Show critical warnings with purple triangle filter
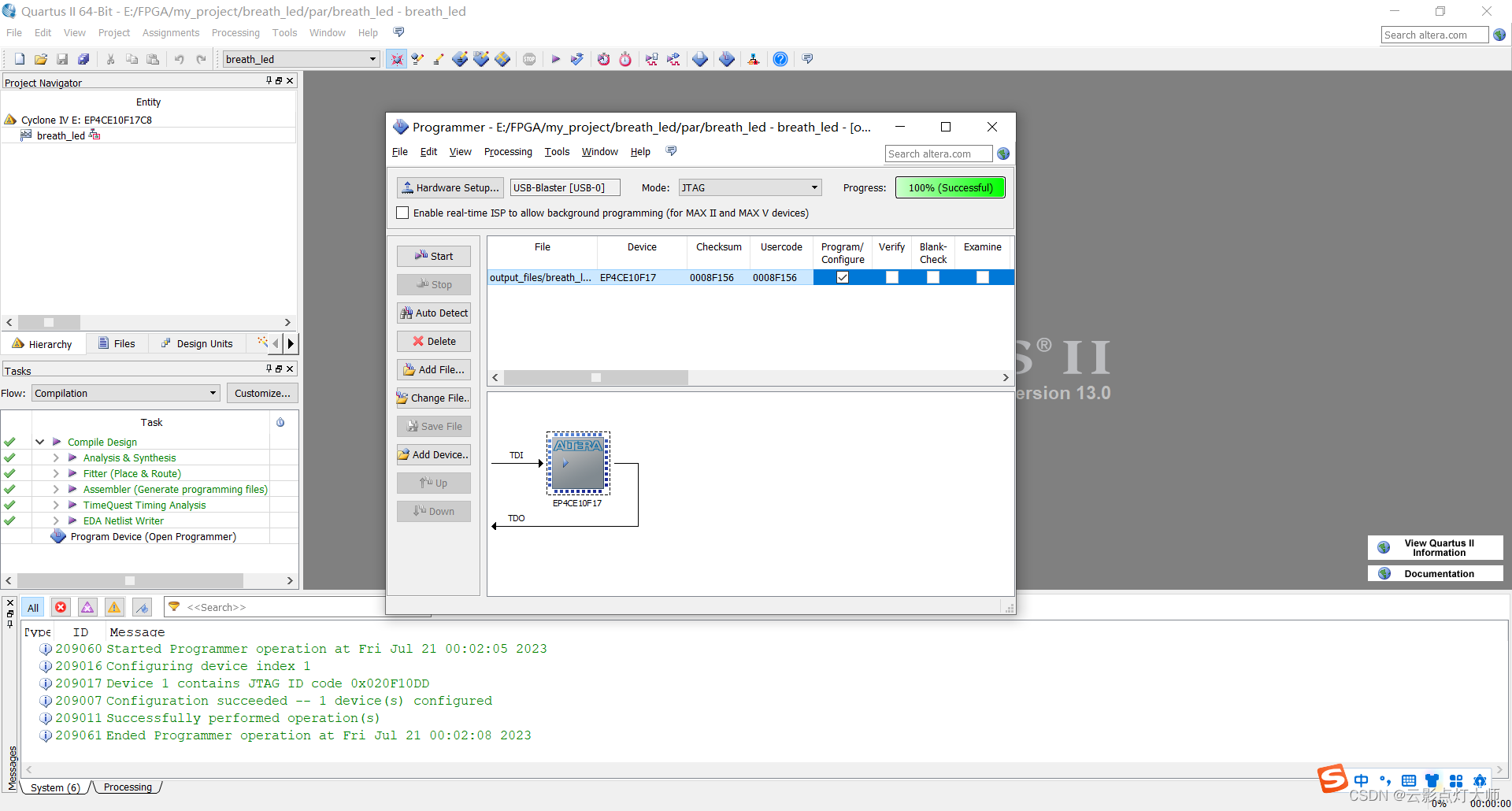 (x=87, y=607)
